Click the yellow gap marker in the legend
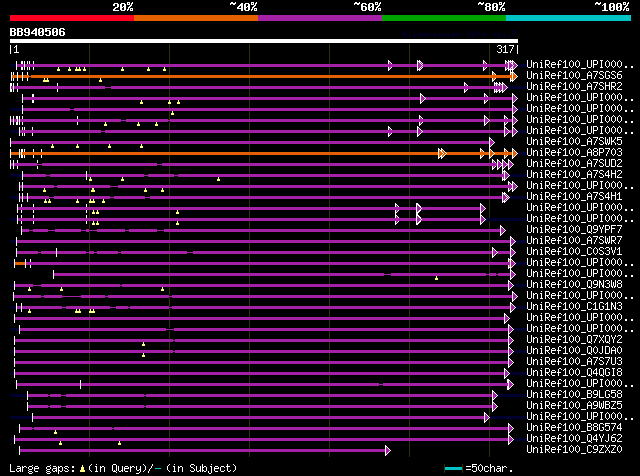640x476 pixels. click(82, 469)
